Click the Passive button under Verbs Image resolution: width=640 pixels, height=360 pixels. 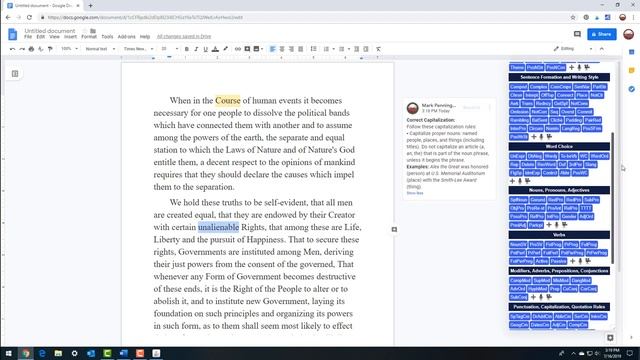[x=558, y=261]
